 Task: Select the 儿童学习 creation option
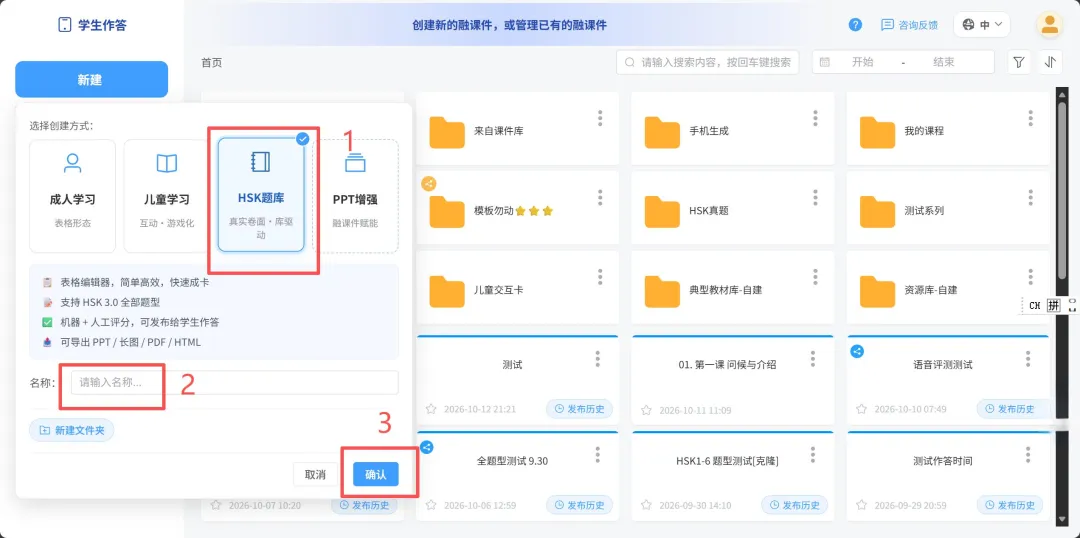tap(167, 196)
